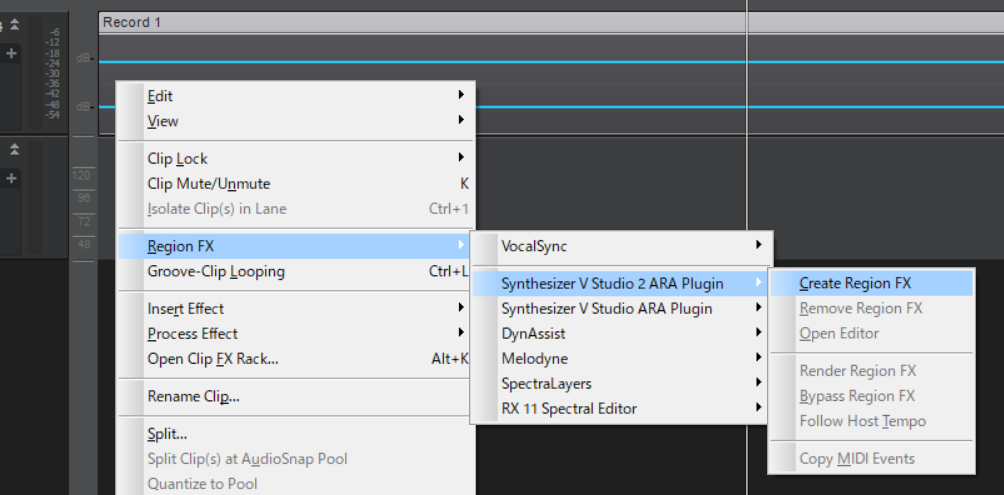Choose Open Clip FX Rack
Screen dimensions: 1004x495
(296, 359)
